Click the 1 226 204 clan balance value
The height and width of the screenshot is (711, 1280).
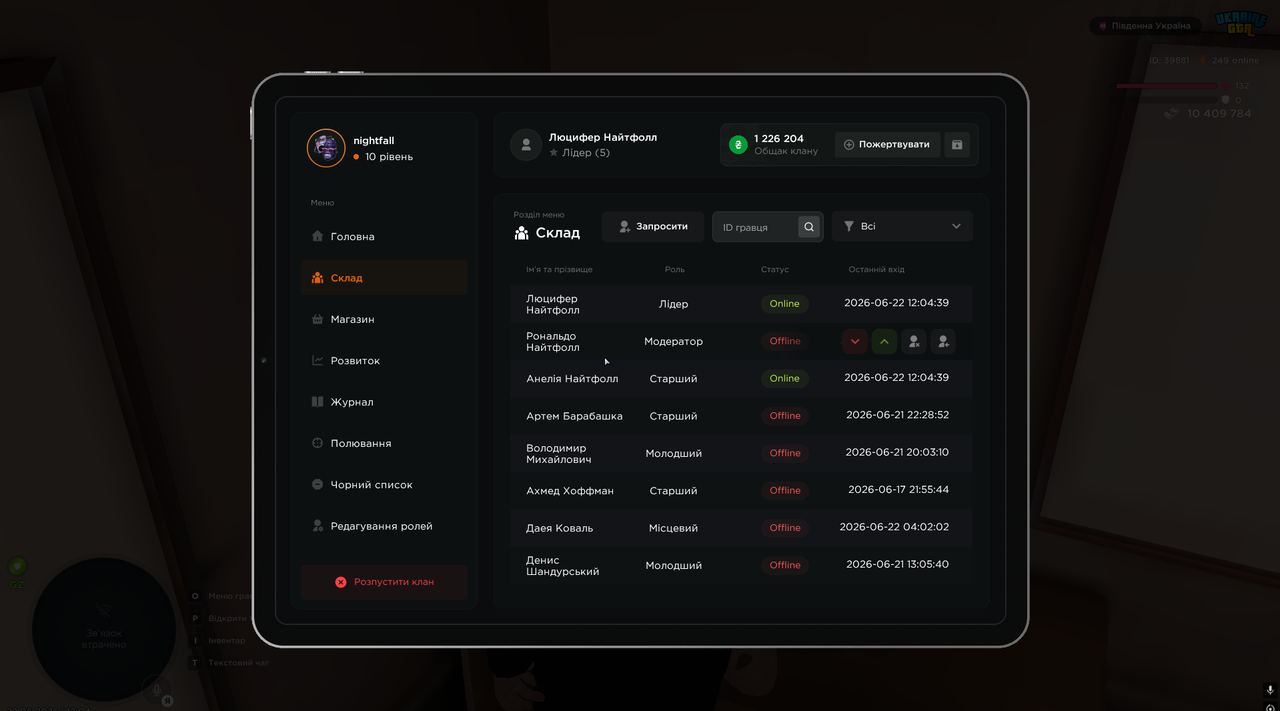click(x=779, y=139)
